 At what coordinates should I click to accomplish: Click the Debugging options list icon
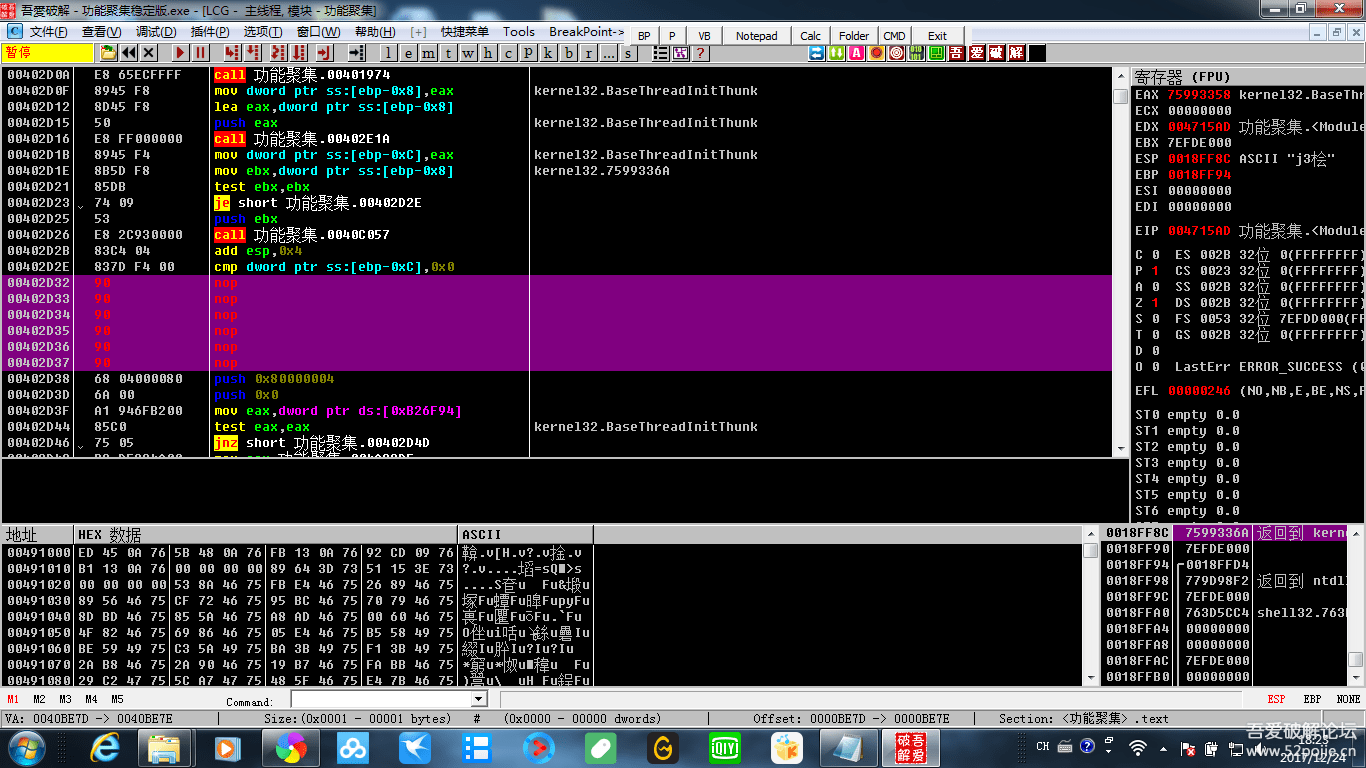(661, 53)
